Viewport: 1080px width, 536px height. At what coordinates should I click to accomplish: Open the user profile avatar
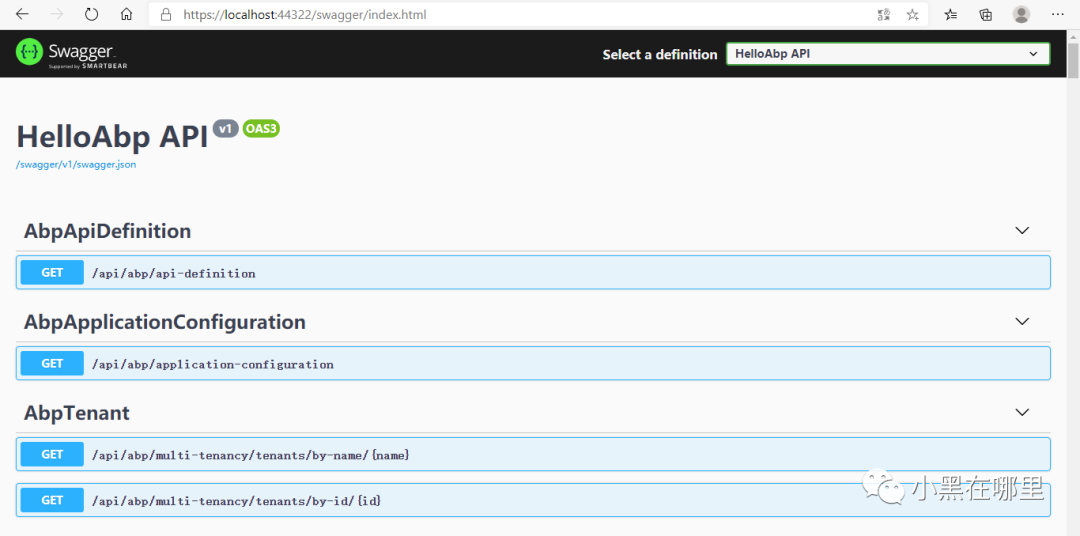coord(1021,14)
